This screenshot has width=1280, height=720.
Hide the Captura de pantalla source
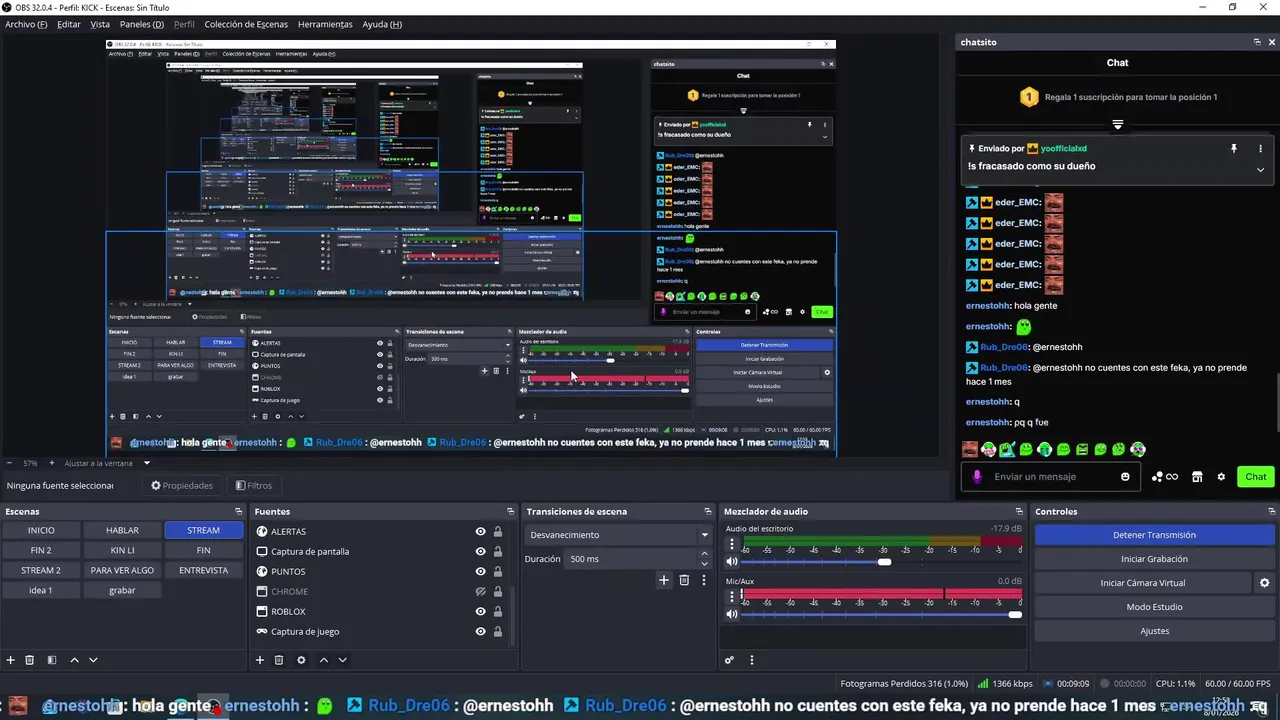pos(480,552)
